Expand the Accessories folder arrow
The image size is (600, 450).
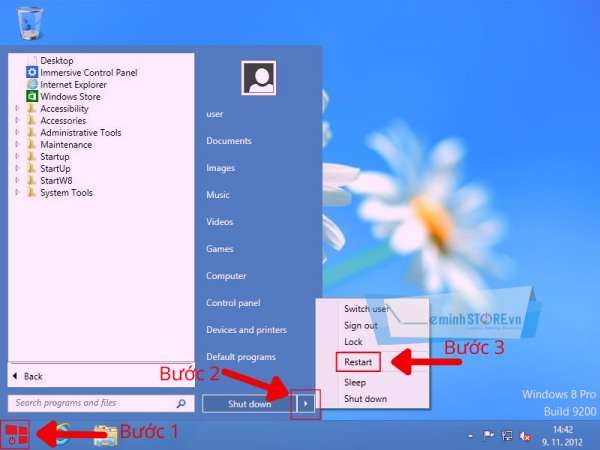tap(17, 120)
